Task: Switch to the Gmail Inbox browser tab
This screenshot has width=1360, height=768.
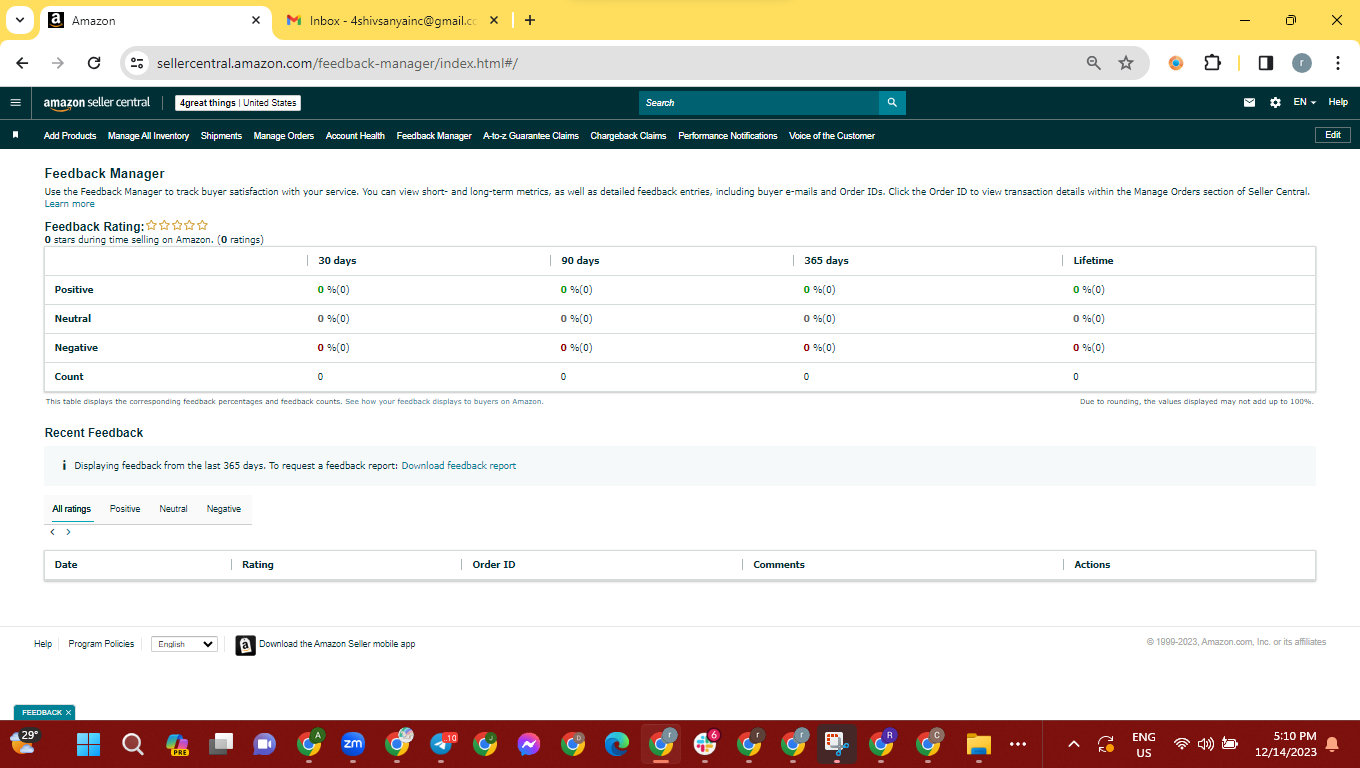Action: (x=392, y=20)
